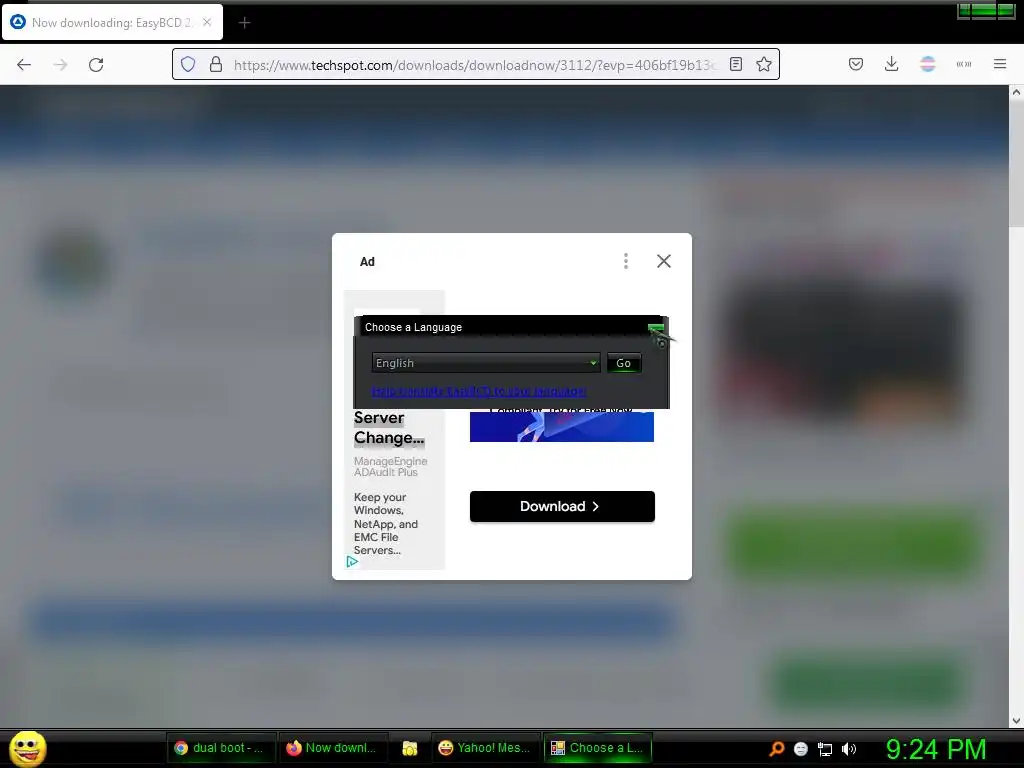Open the volume speaker tray icon
This screenshot has width=1024, height=768.
point(849,749)
